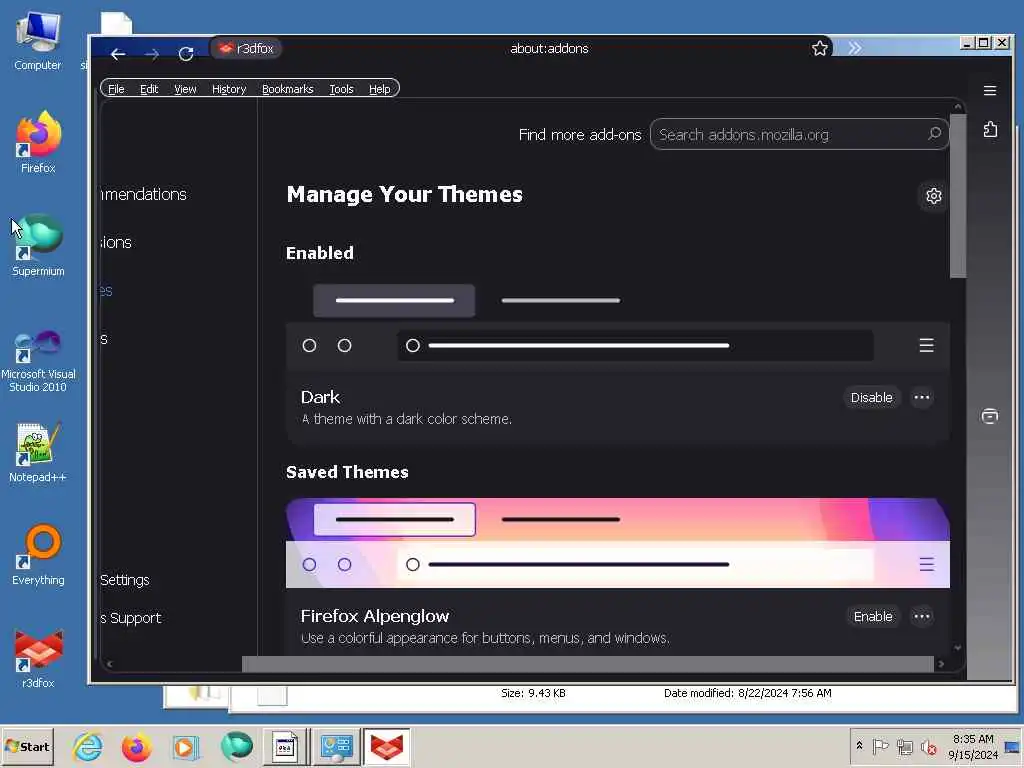Viewport: 1024px width, 768px height.
Task: Select Themes category in add-ons sidebar
Action: click(106, 291)
